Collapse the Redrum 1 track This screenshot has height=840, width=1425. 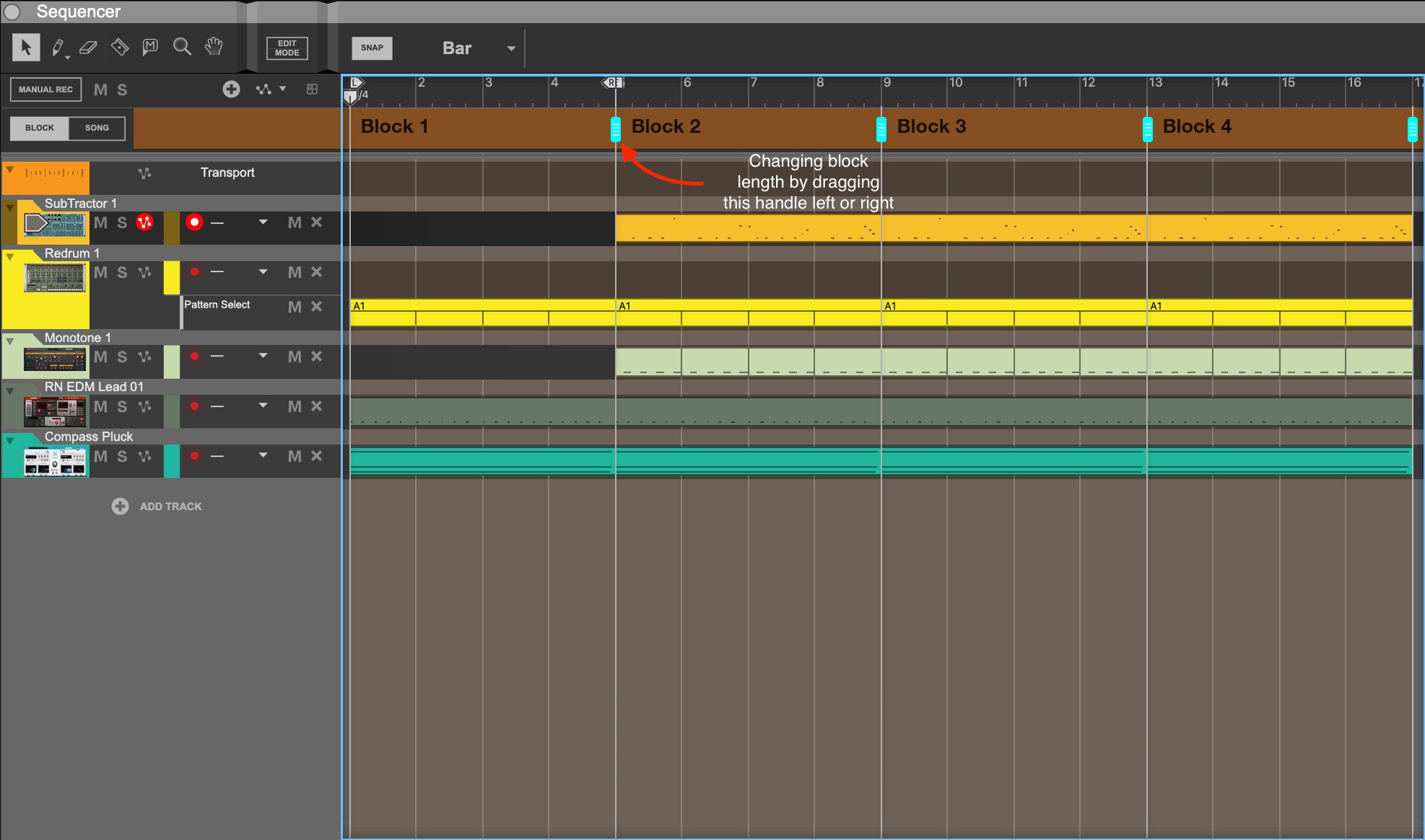coord(10,257)
